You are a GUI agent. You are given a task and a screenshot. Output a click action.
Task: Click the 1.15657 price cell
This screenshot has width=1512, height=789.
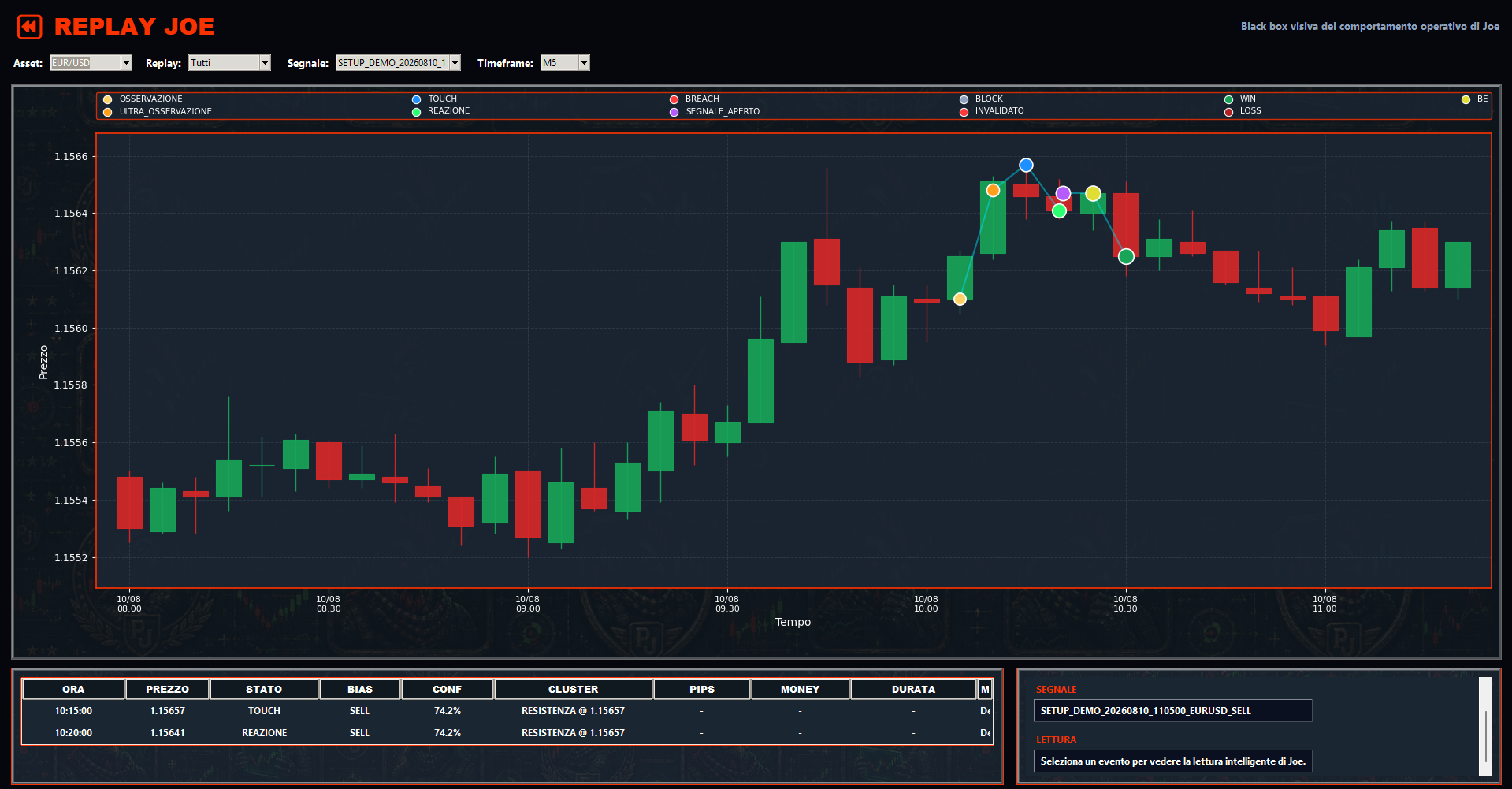click(167, 711)
